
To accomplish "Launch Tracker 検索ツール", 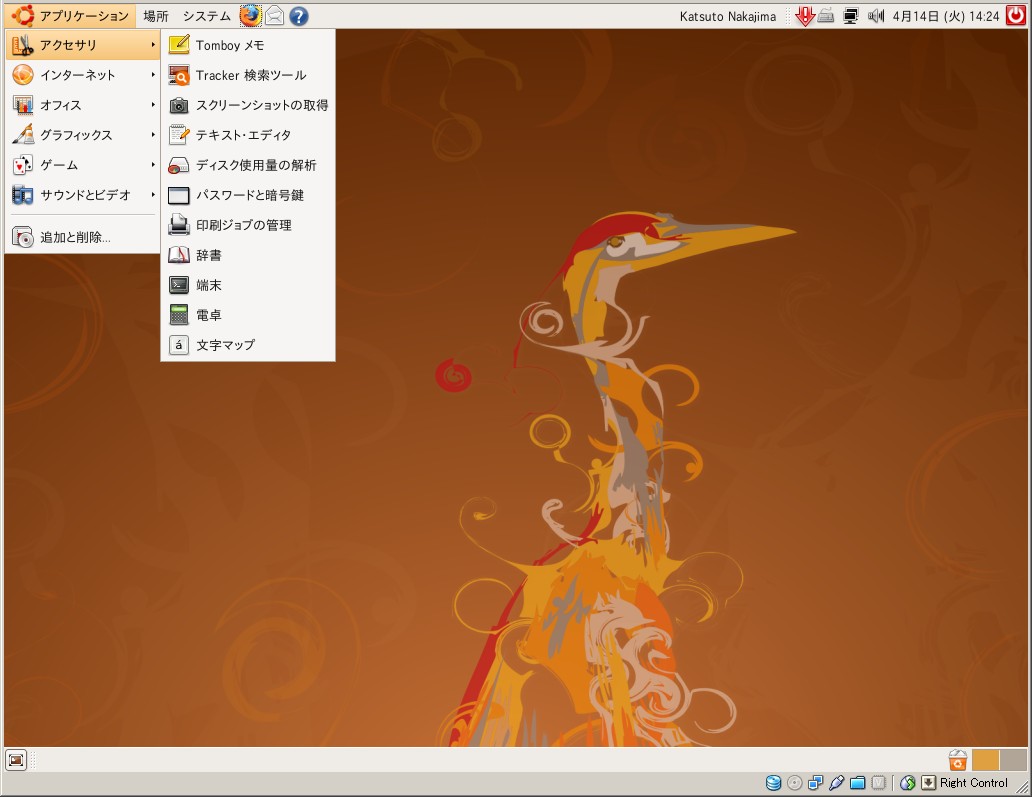I will (247, 75).
